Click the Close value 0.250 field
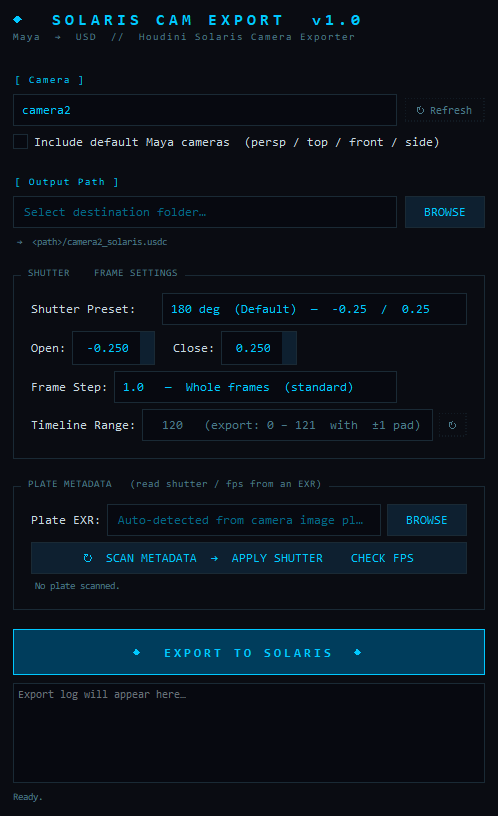 point(252,348)
